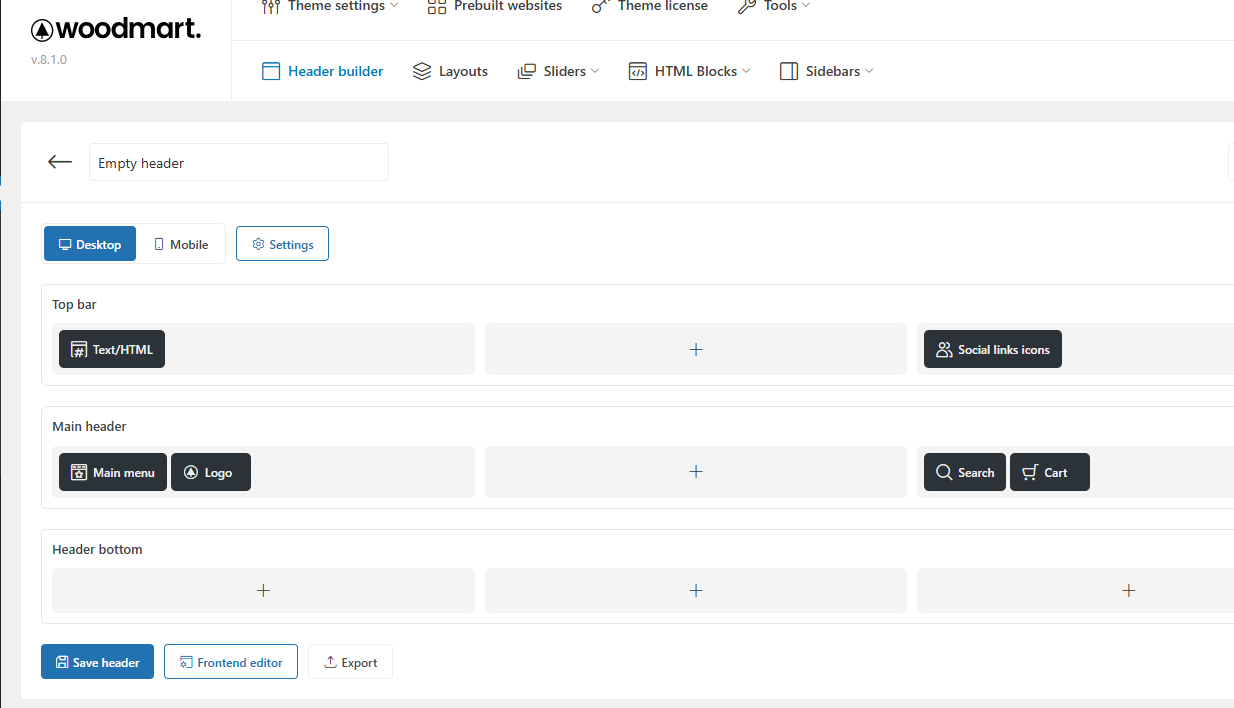Click the Export button

click(x=350, y=662)
